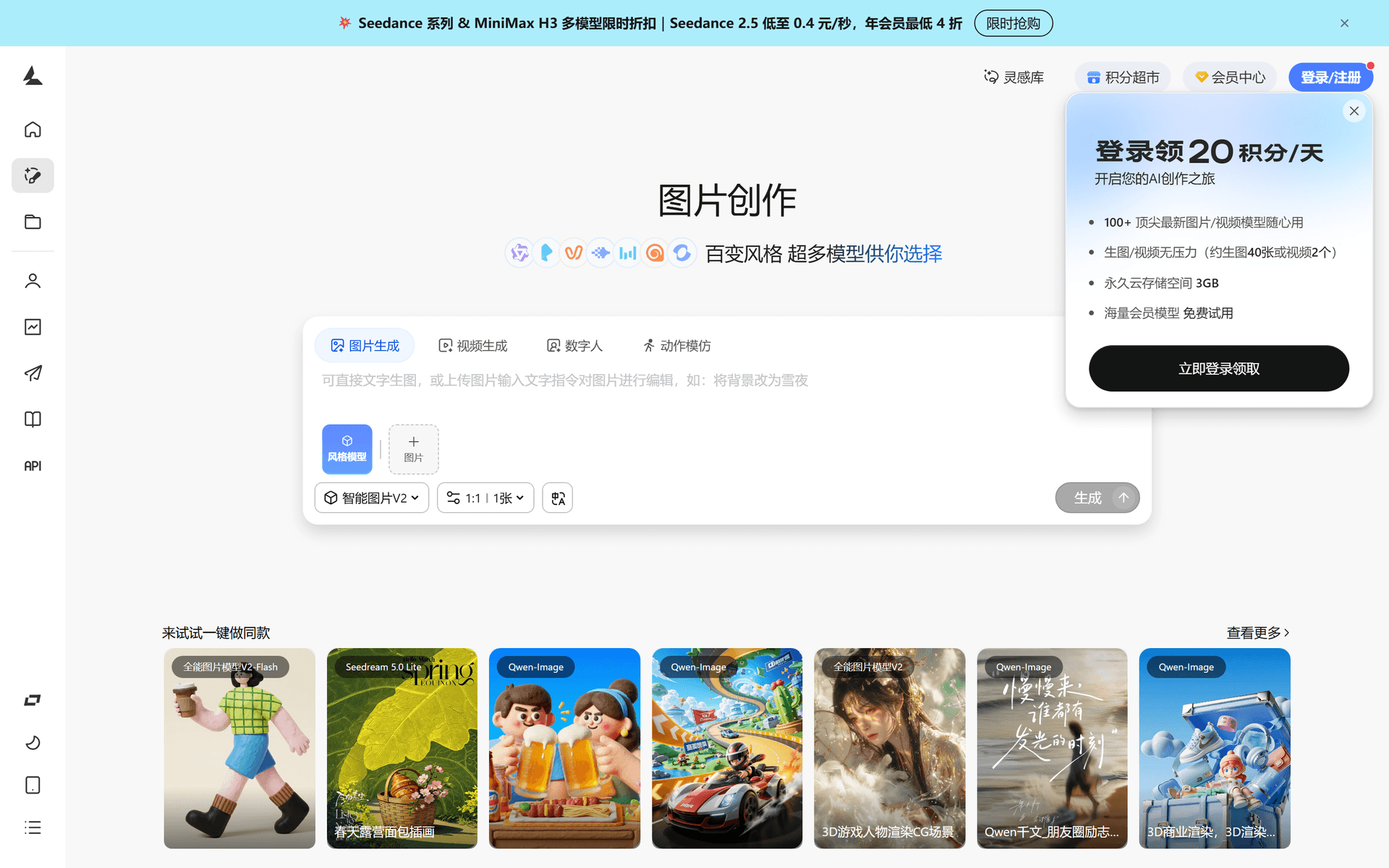Click the 限时抢购 button in banner
This screenshot has width=1389, height=868.
tap(1013, 23)
